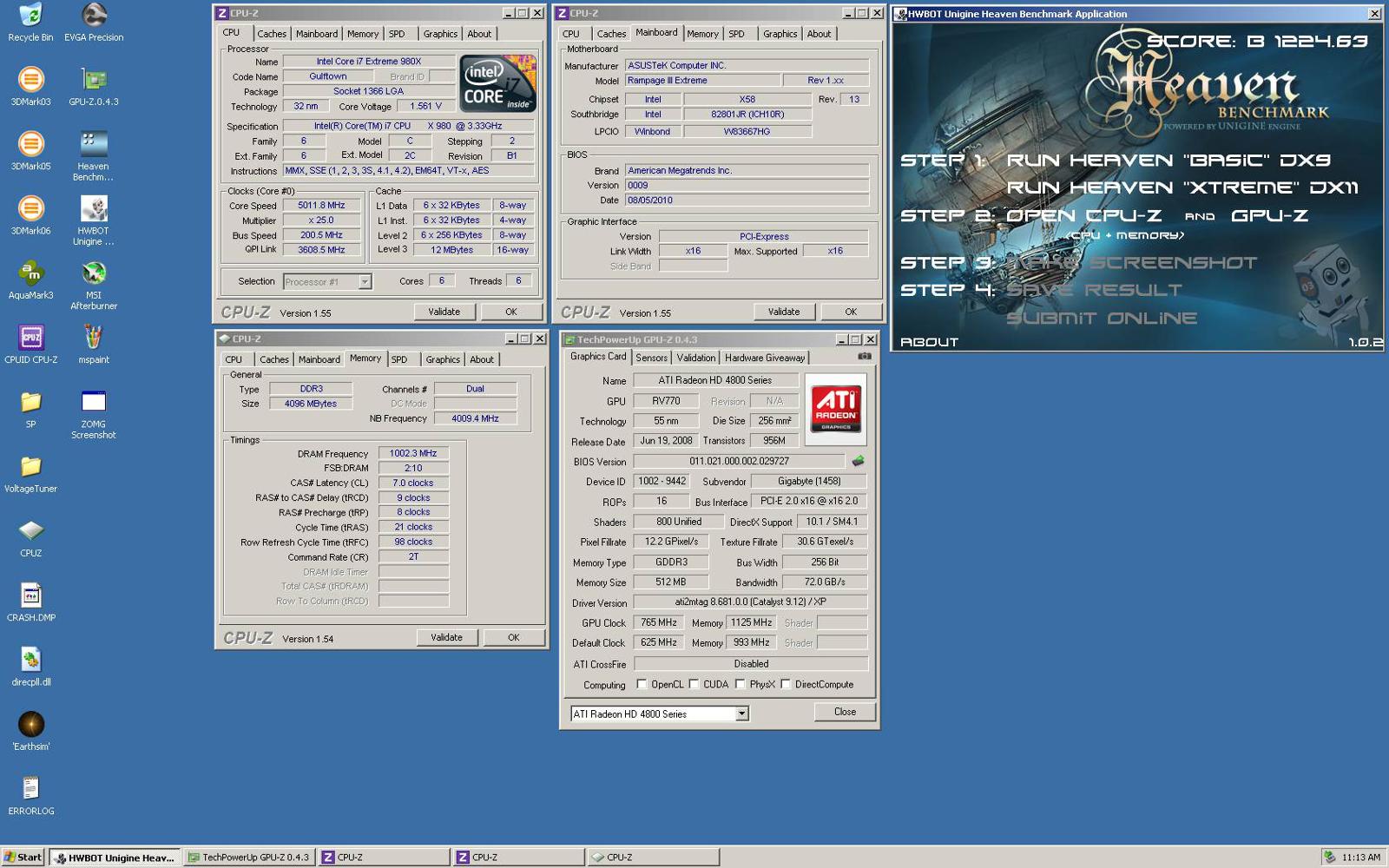Open Heaven Benchmark desktop shortcut
The height and width of the screenshot is (868, 1389).
[x=94, y=156]
